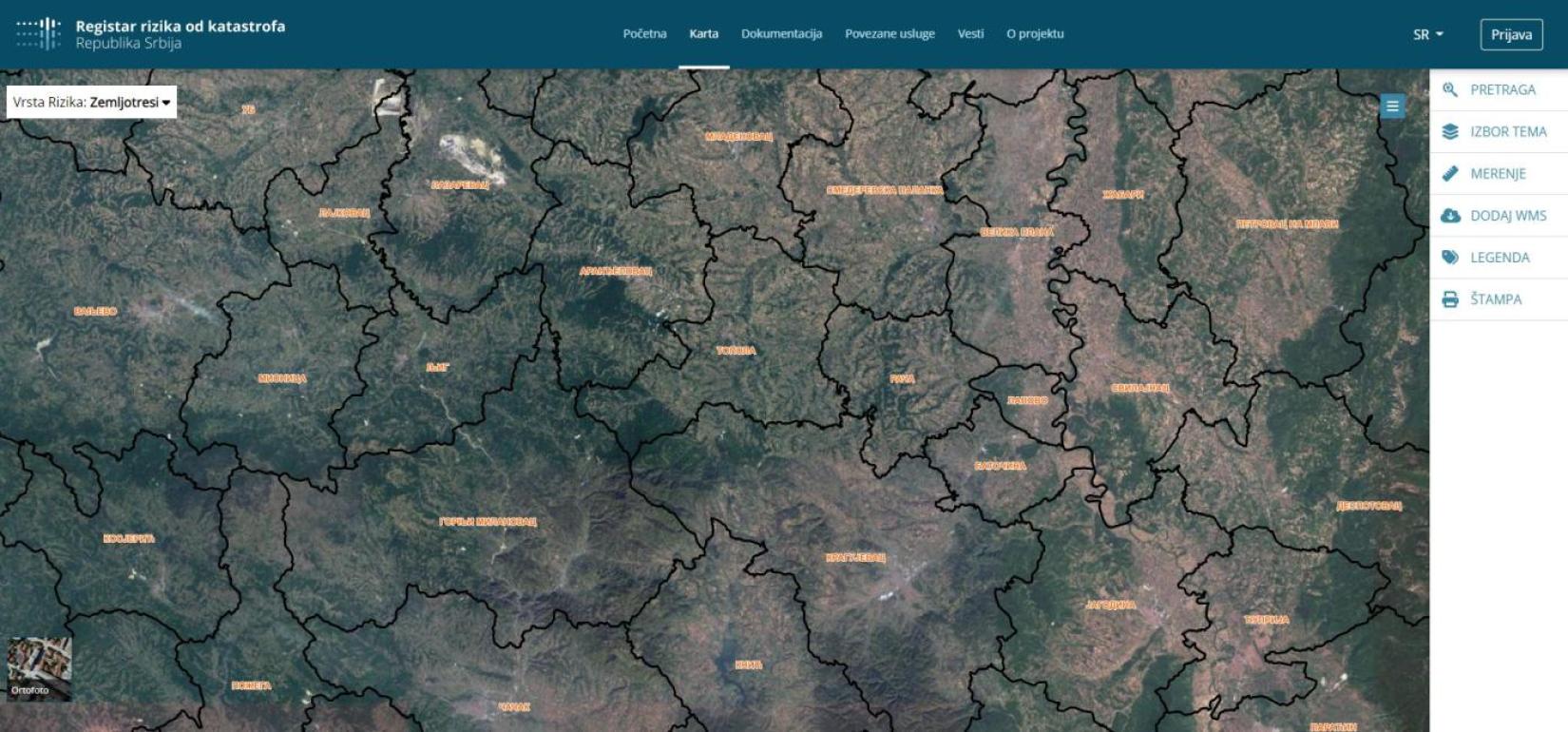This screenshot has width=1568, height=732.
Task: Open the PRETRAGA search magnifier icon
Action: point(1450,89)
